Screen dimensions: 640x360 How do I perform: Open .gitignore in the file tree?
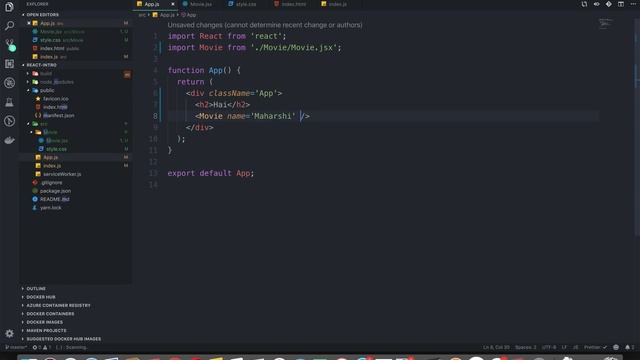coord(51,182)
